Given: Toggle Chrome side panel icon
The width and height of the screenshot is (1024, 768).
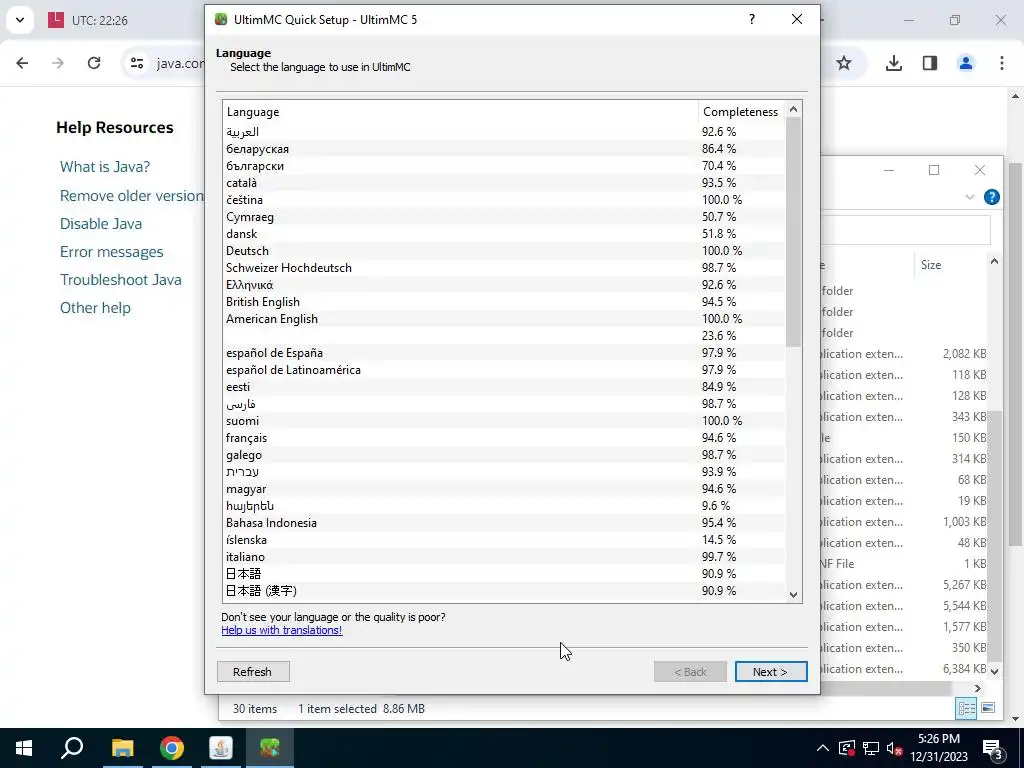Looking at the screenshot, I should pos(930,63).
